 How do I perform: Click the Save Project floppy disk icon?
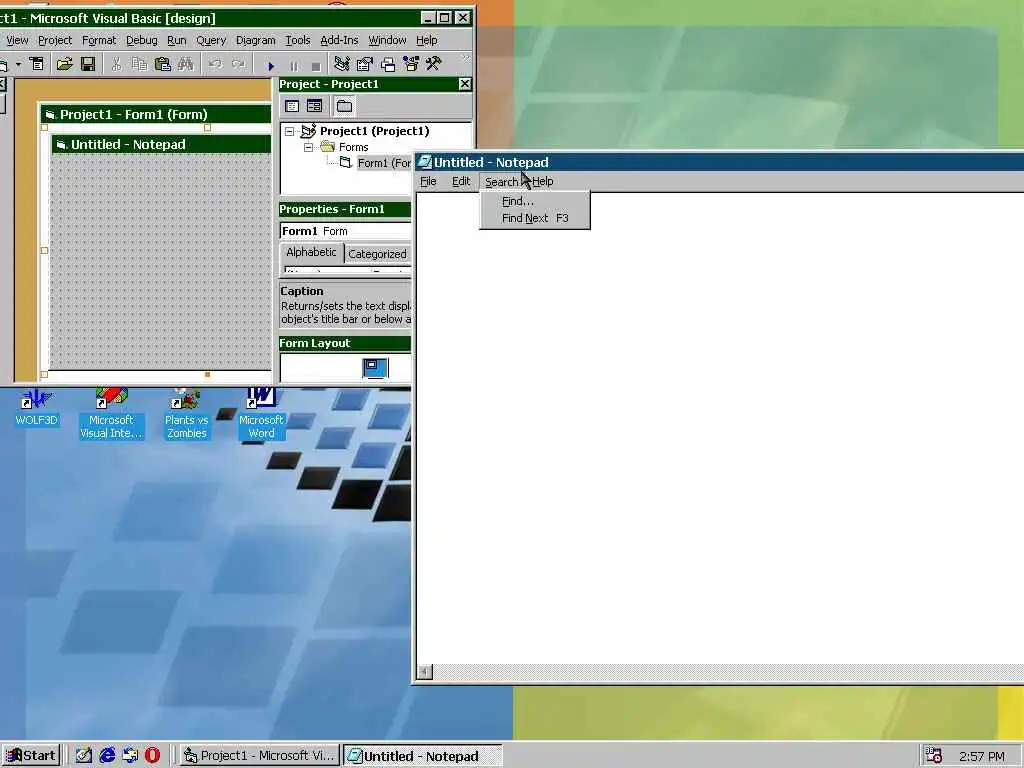[x=88, y=63]
